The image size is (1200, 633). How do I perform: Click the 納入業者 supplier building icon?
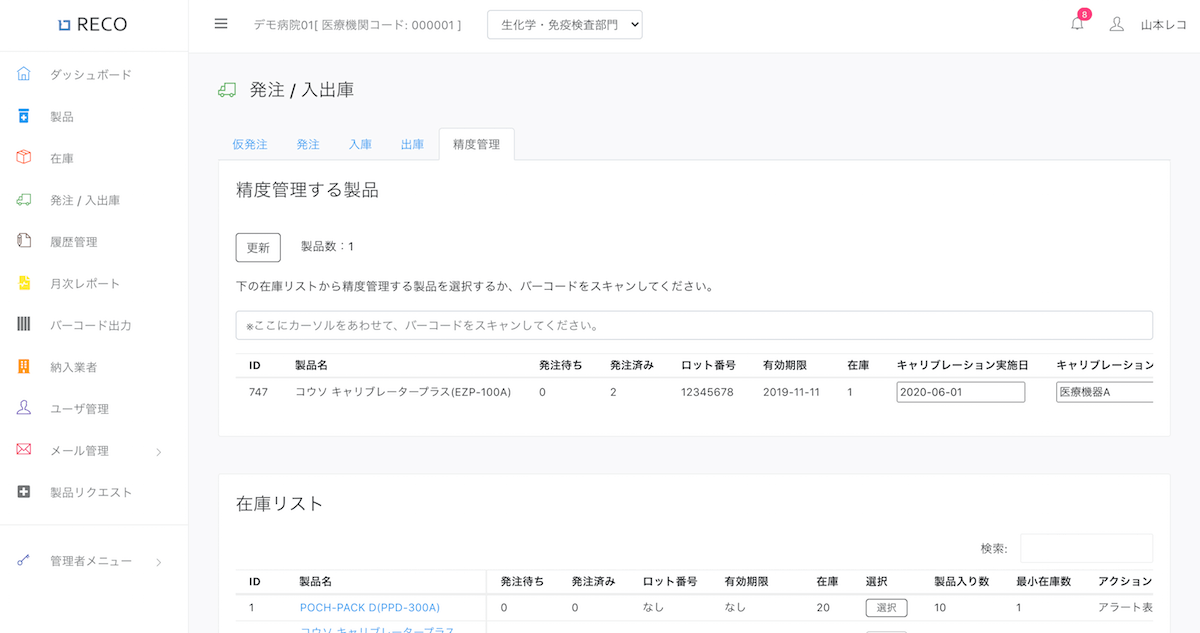[24, 367]
